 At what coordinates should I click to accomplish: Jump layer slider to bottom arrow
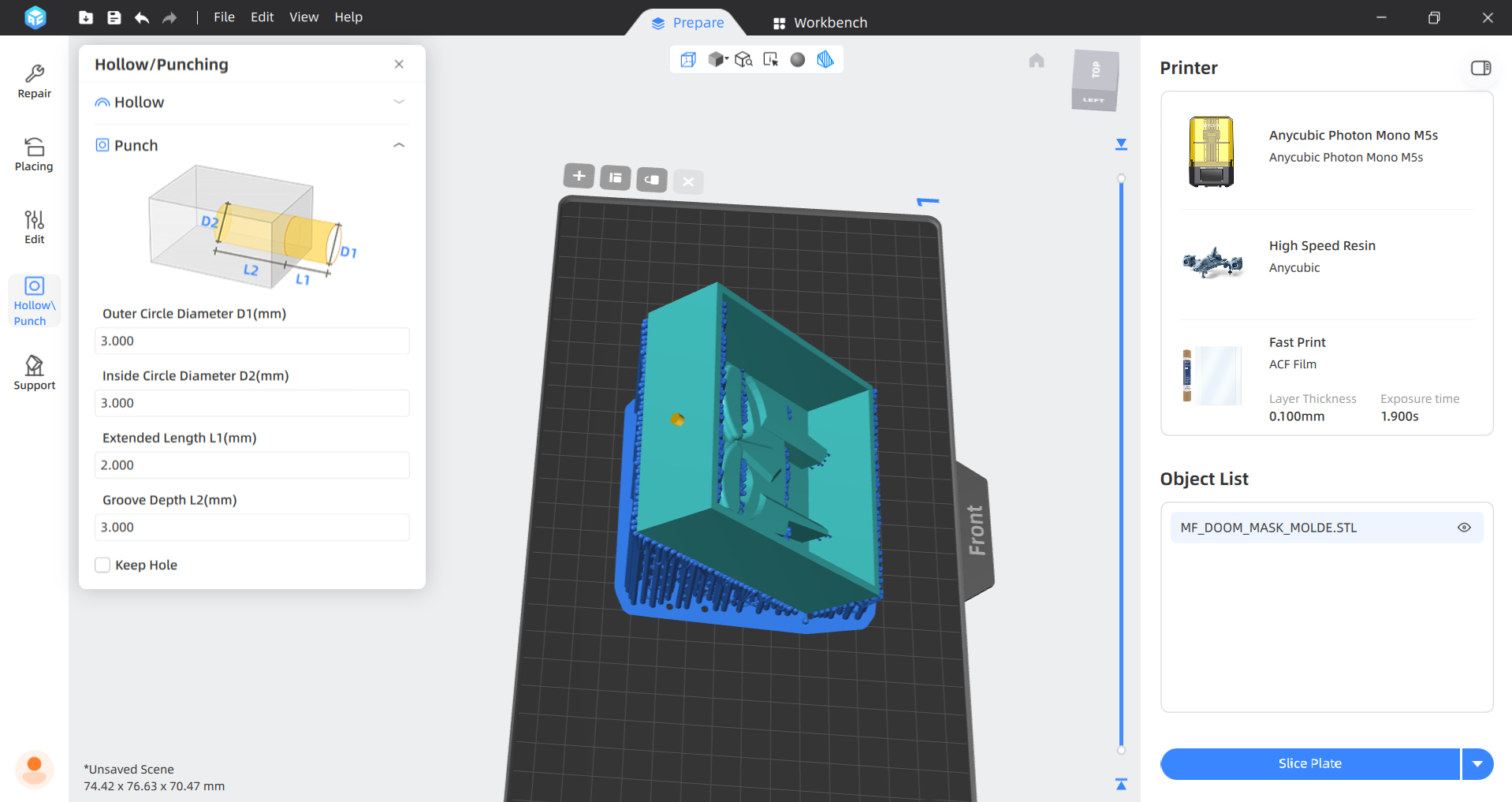(x=1121, y=784)
